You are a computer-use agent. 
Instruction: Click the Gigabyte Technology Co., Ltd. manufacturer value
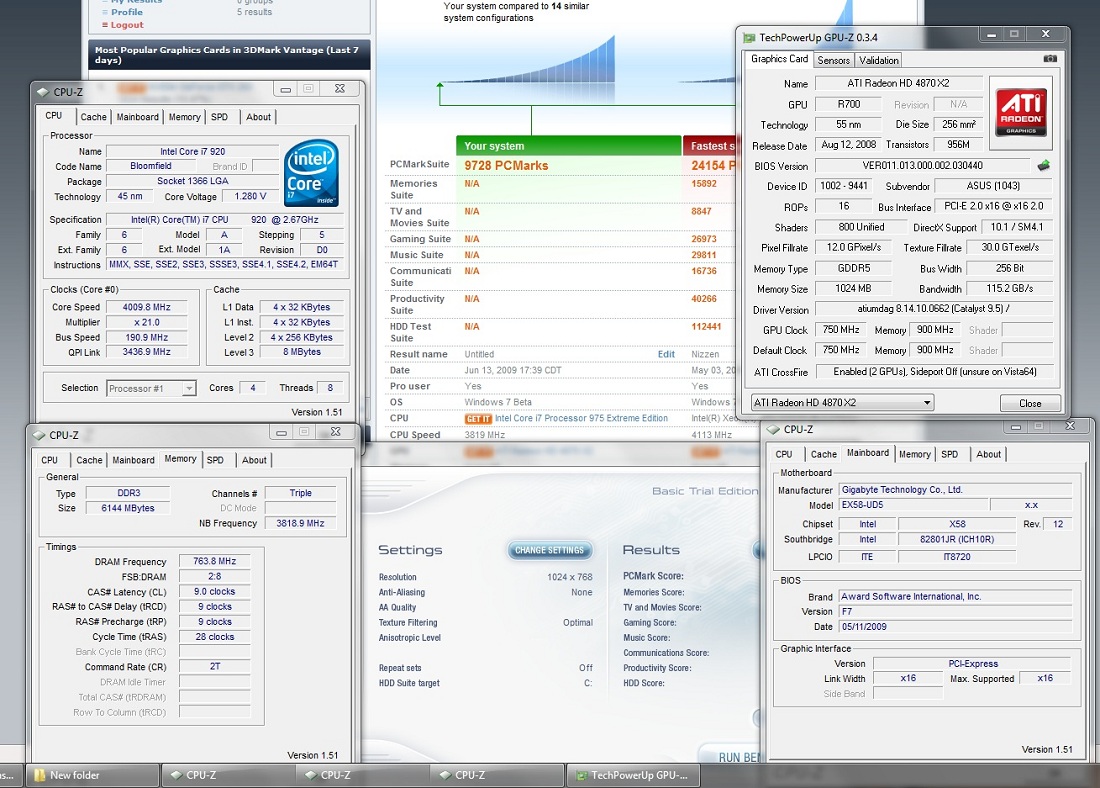955,490
